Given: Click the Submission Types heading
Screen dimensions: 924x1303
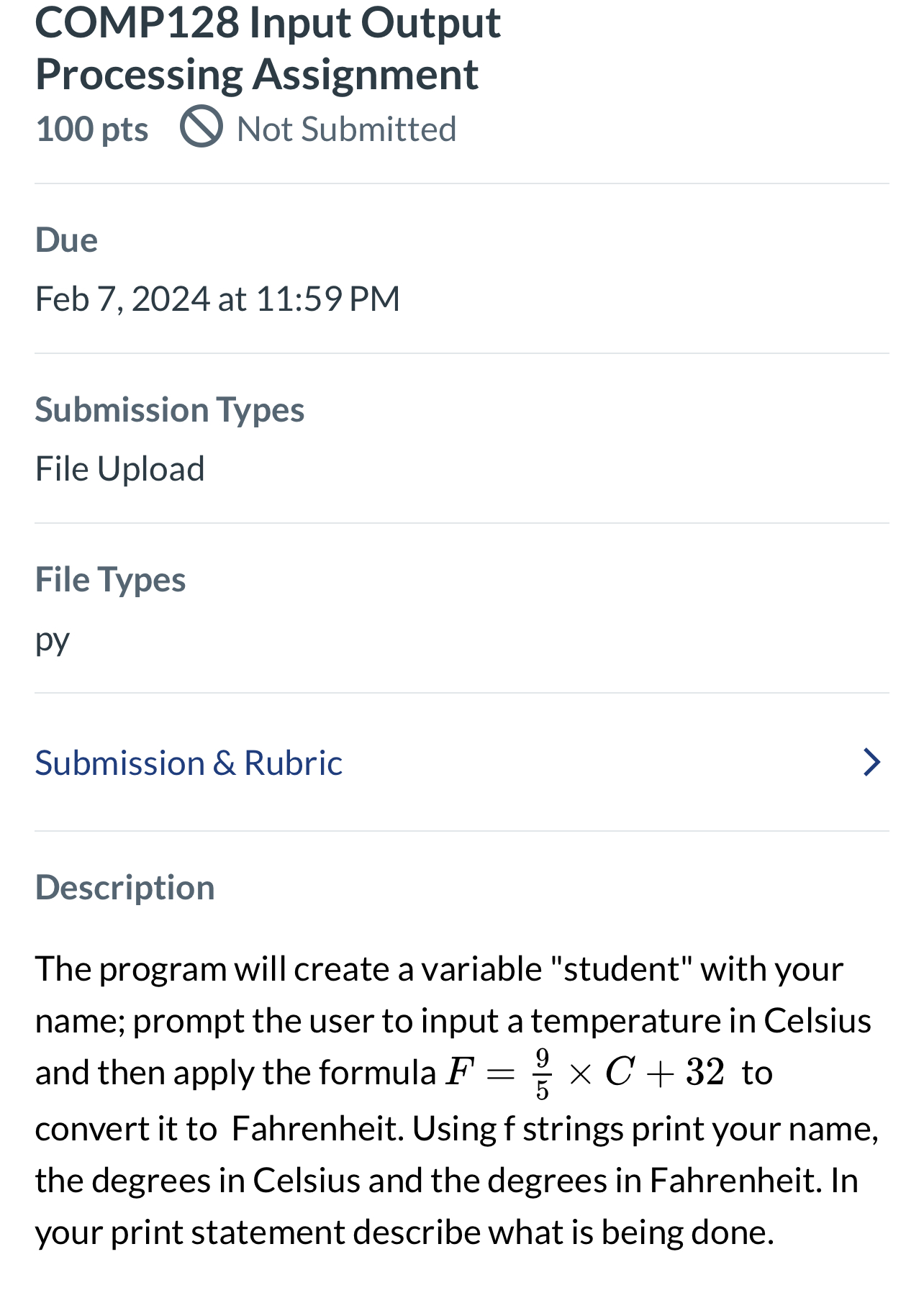Looking at the screenshot, I should 170,409.
